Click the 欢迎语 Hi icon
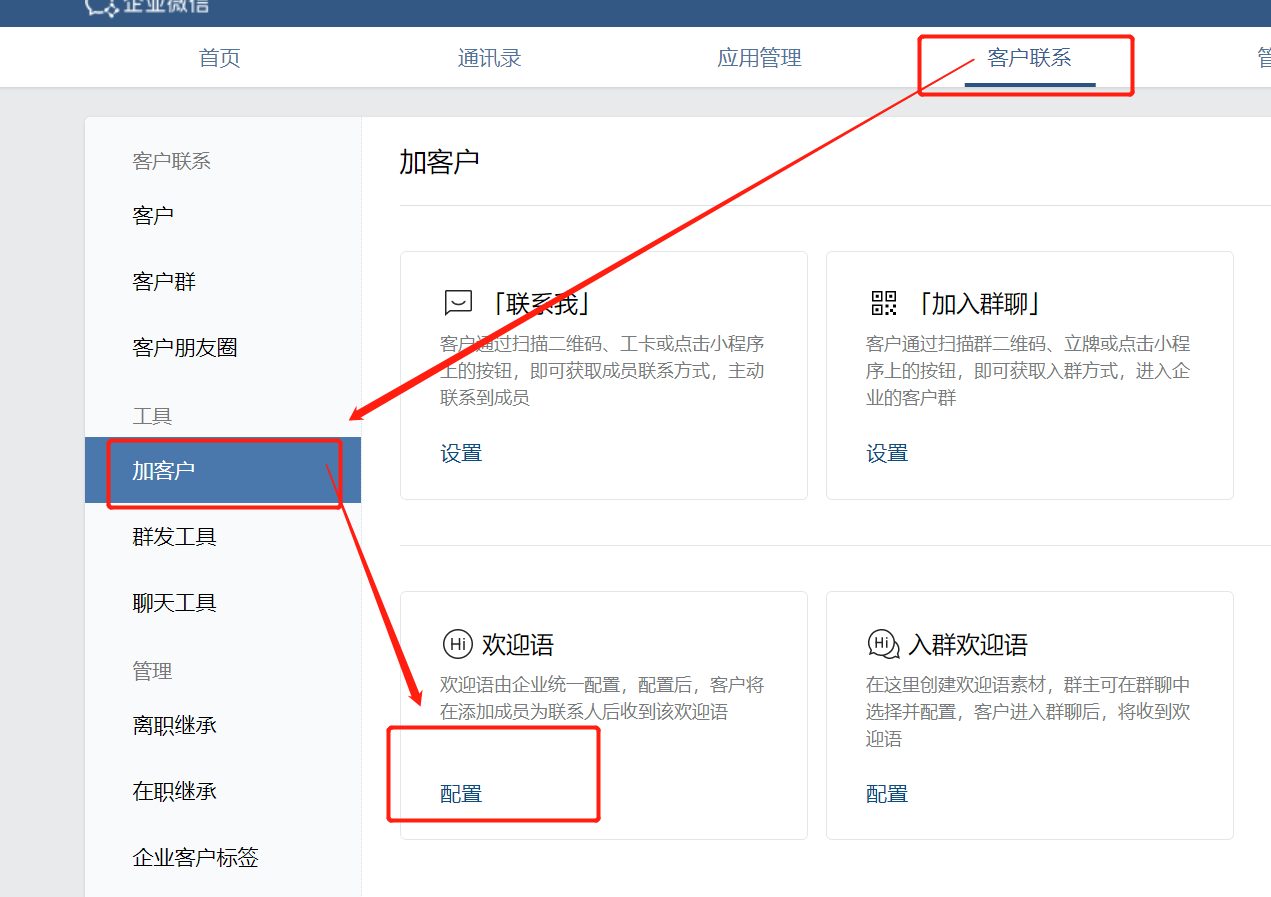Screen dimensions: 1271x897 click(457, 645)
